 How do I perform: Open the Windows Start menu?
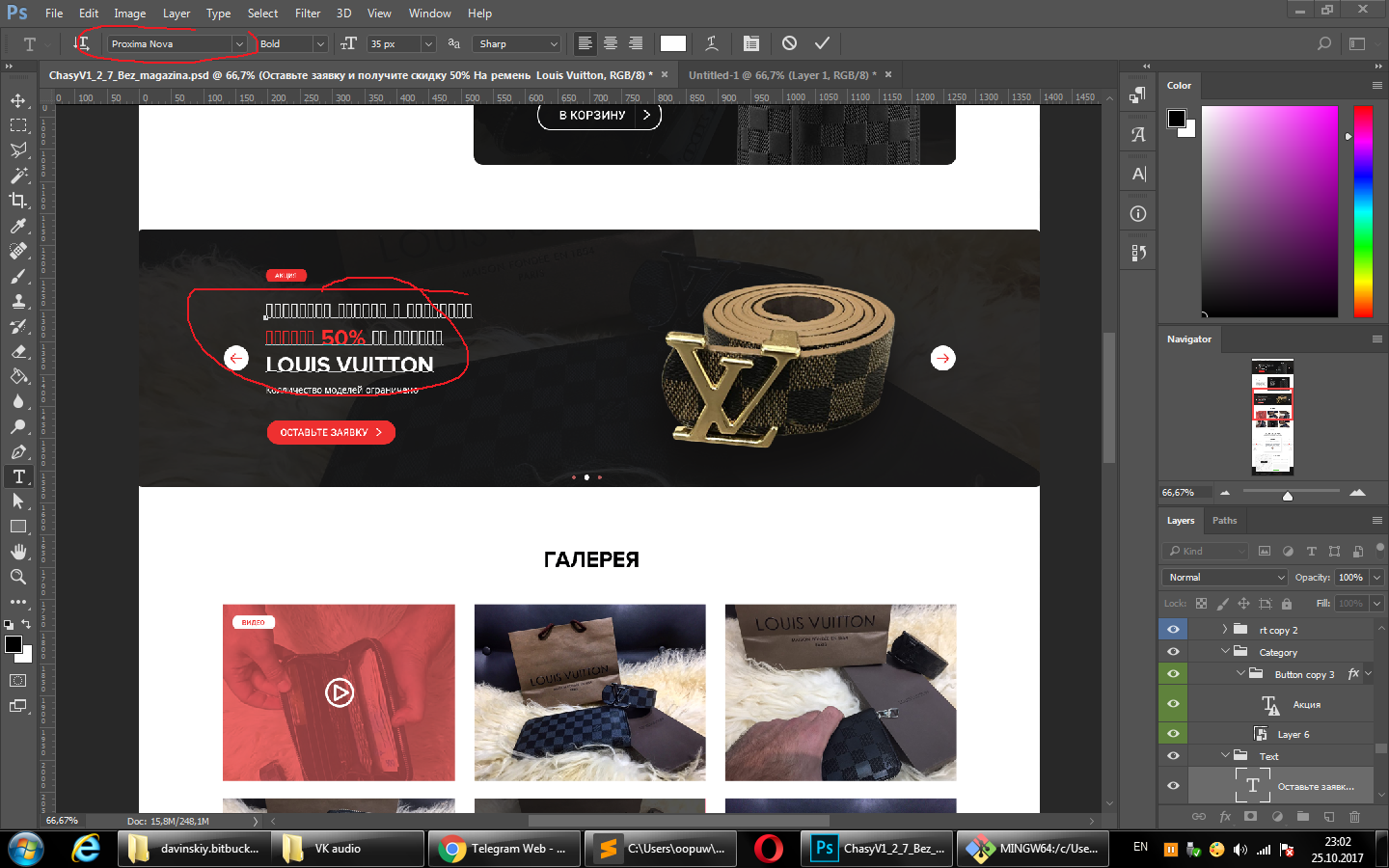pyautogui.click(x=25, y=849)
